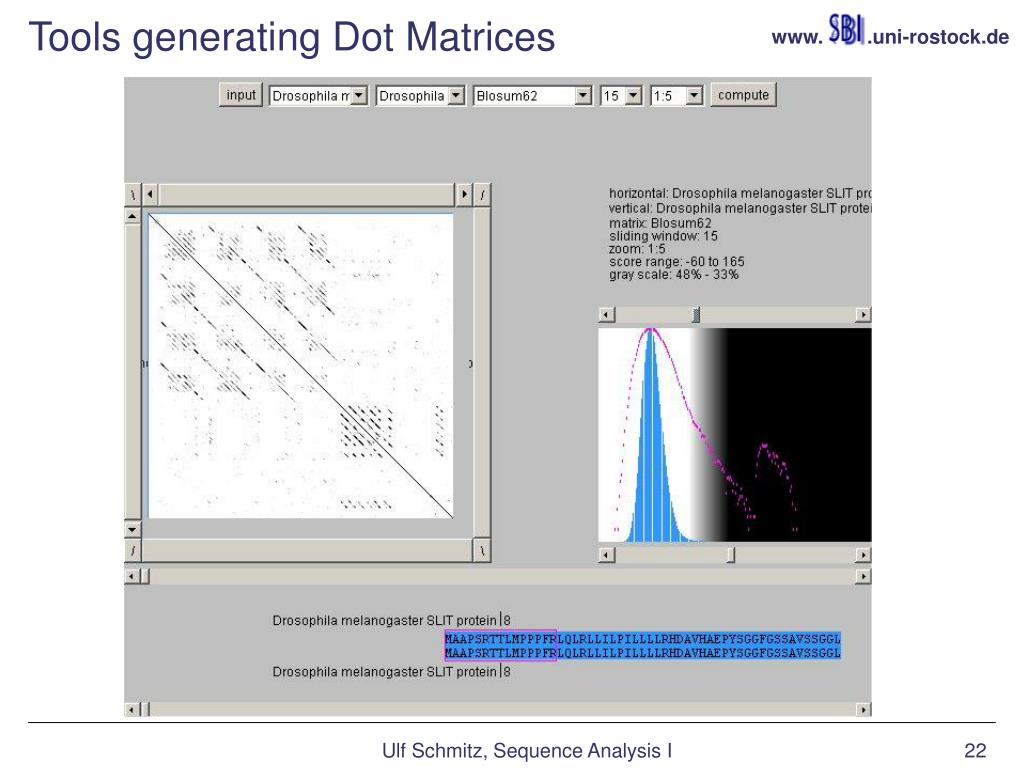Click slash button at dot matrix bottom-left
The width and height of the screenshot is (1024, 768).
pyautogui.click(x=133, y=551)
